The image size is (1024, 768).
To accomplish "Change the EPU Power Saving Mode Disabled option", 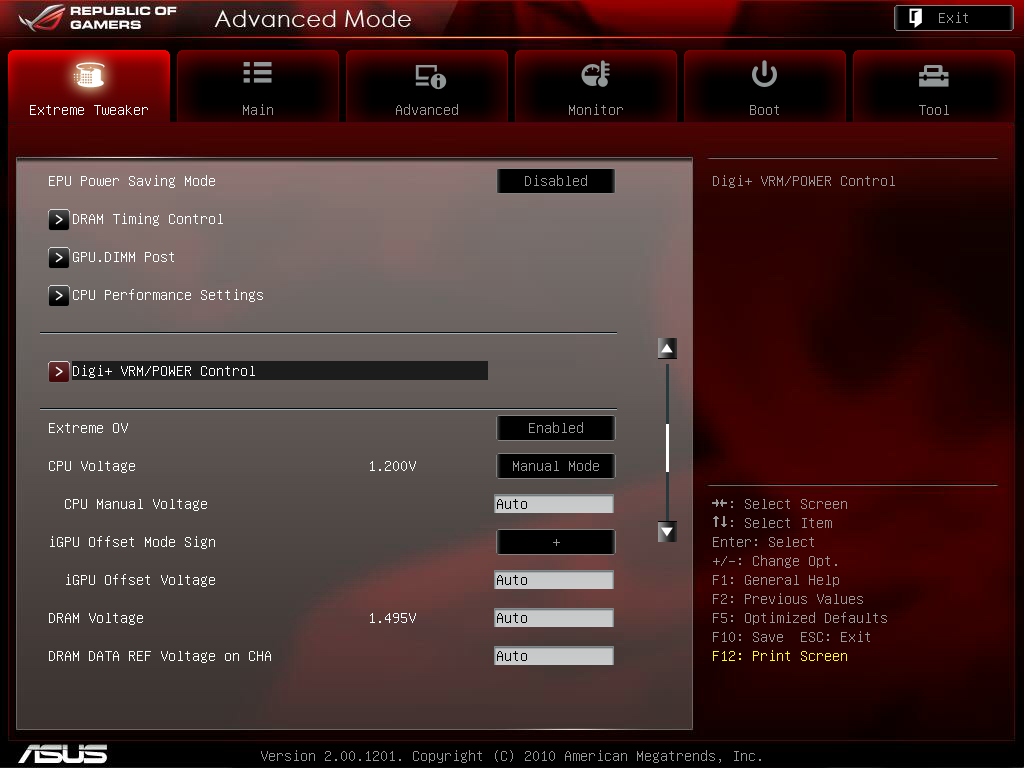I will point(556,181).
